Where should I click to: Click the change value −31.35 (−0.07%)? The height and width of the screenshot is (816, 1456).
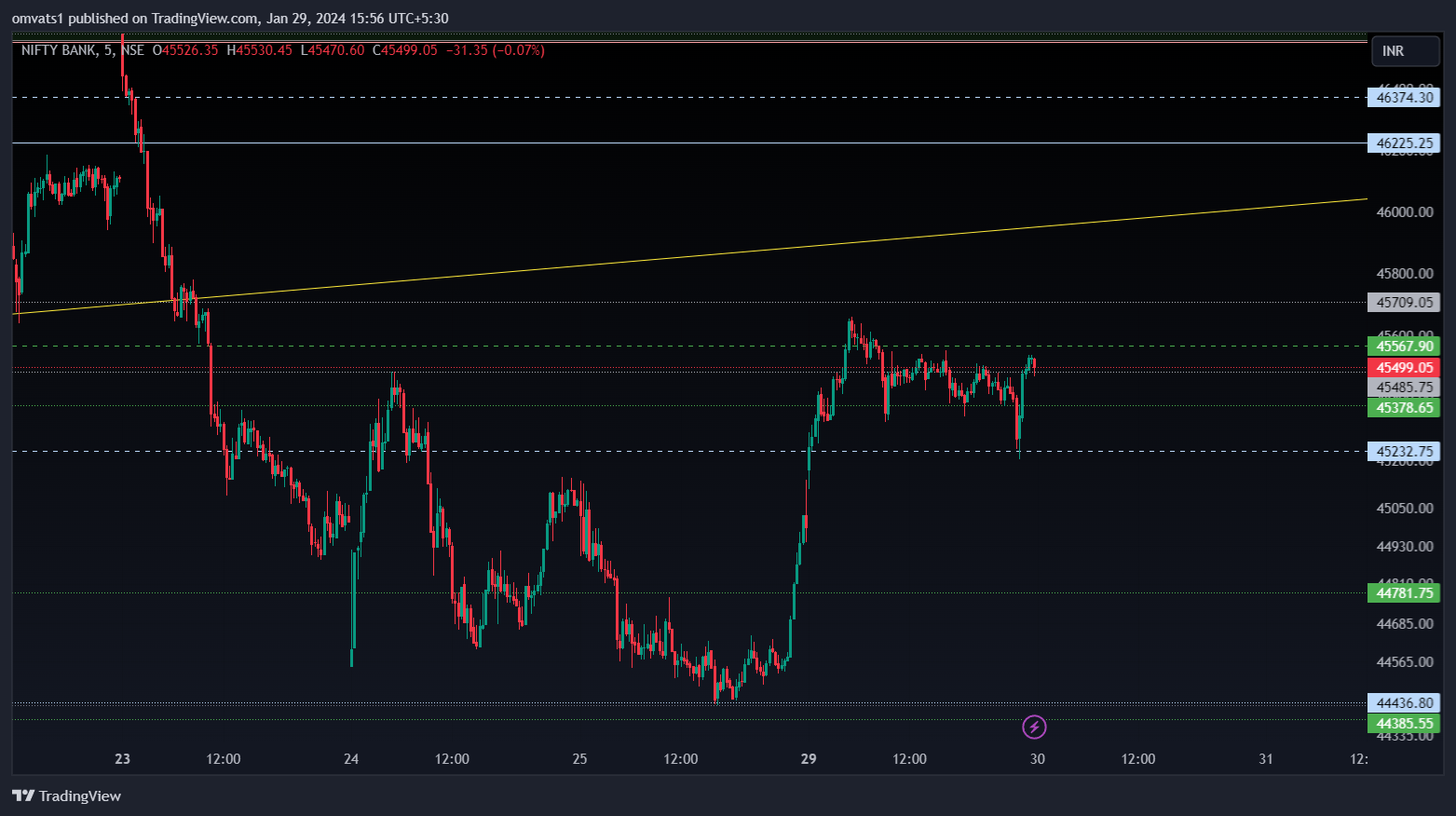[496, 50]
